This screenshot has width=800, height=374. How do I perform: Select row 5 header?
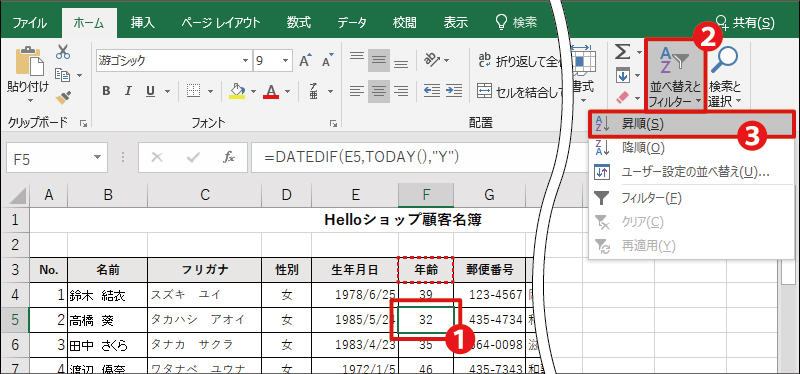(x=15, y=320)
